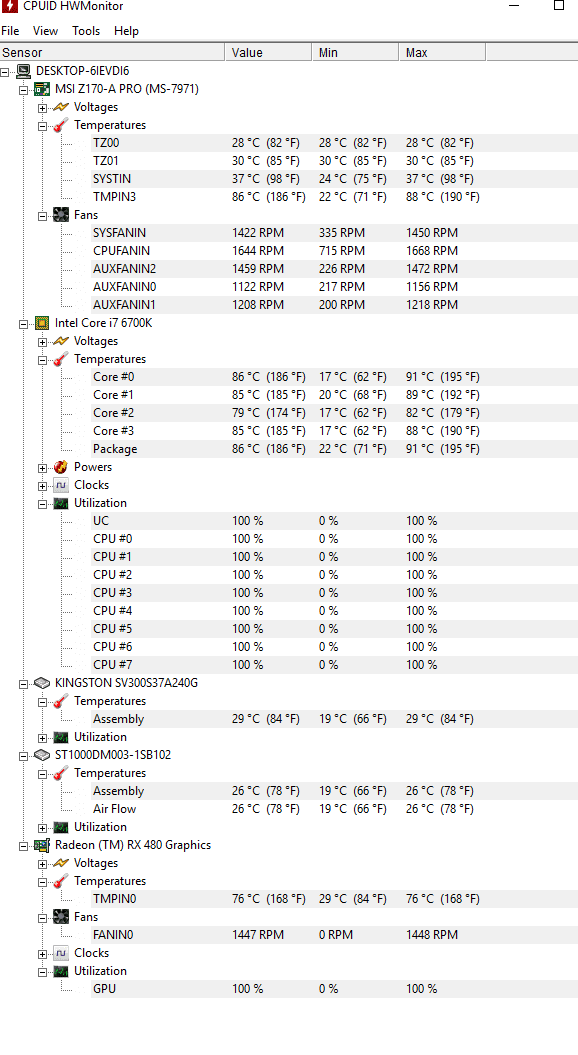Click the Powers flame icon under Intel Core
This screenshot has width=578, height=1055.
61,467
